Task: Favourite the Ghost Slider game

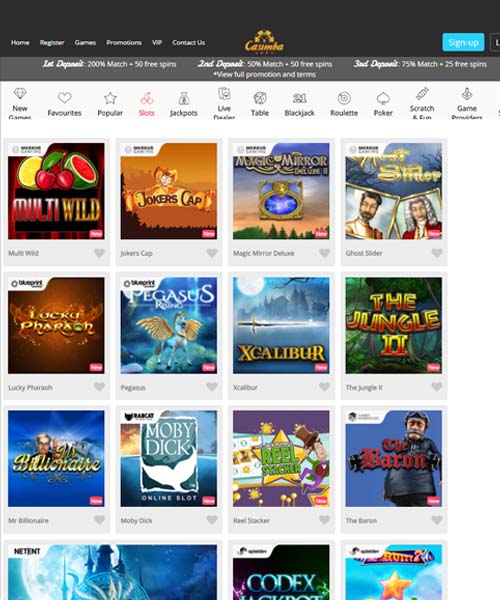Action: click(437, 253)
